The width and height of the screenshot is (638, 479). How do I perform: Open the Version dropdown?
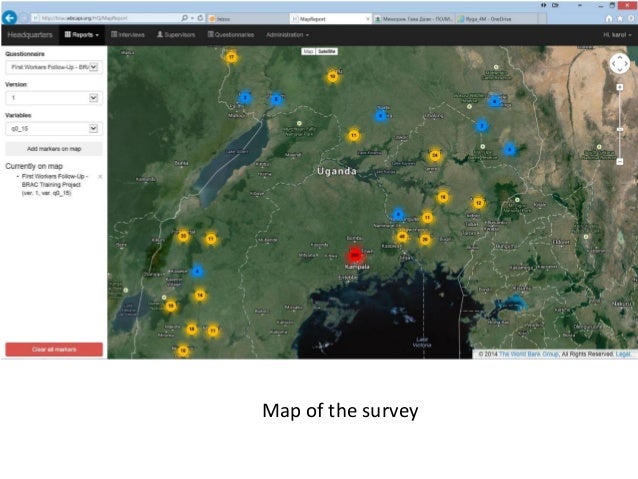tap(53, 98)
